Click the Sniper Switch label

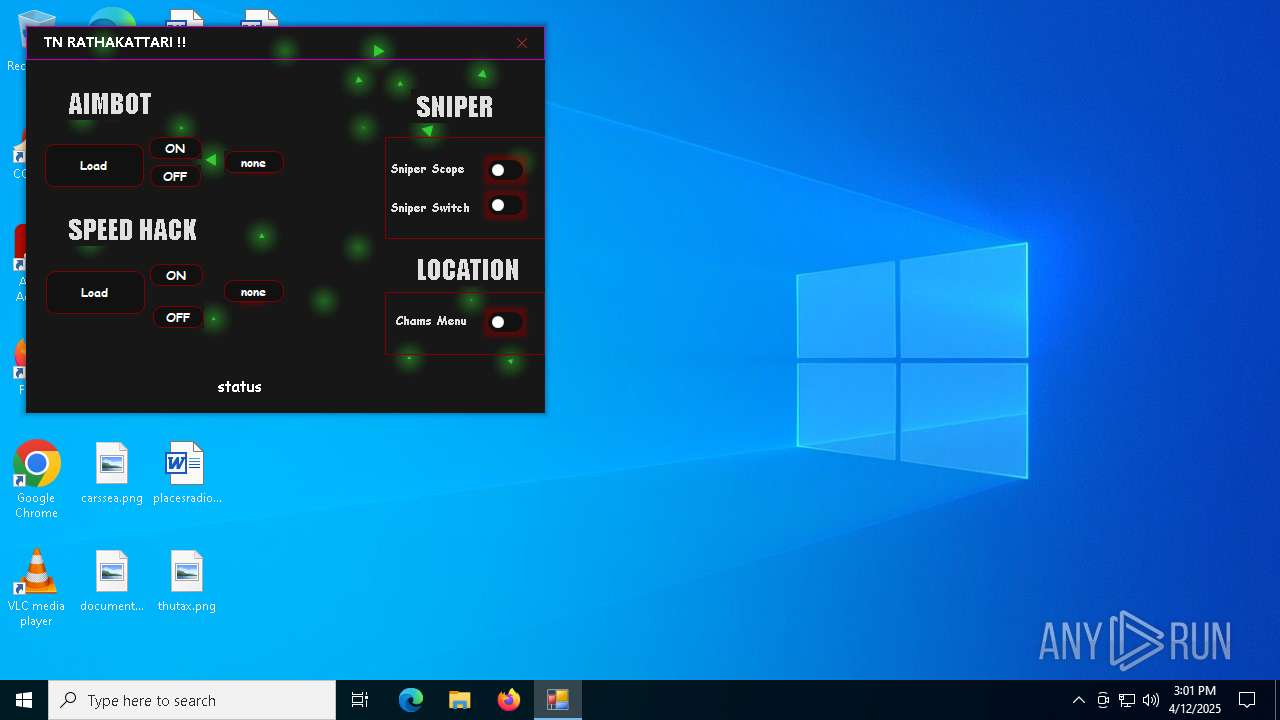click(430, 208)
